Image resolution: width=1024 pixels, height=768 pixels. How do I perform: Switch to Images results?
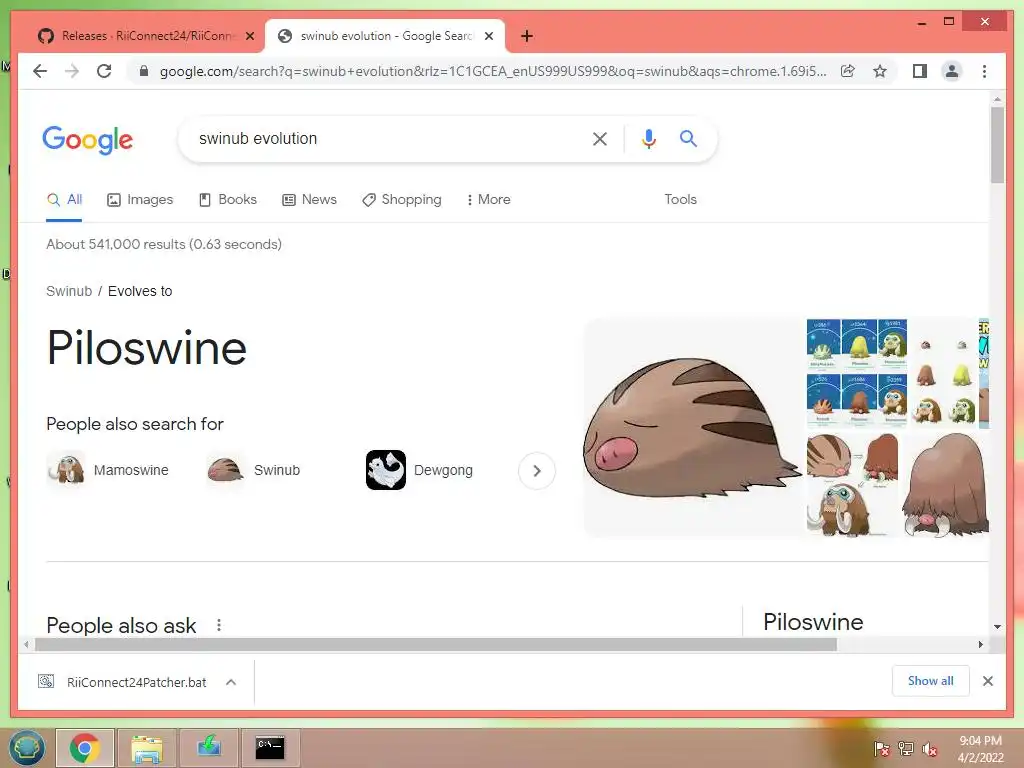coord(140,200)
